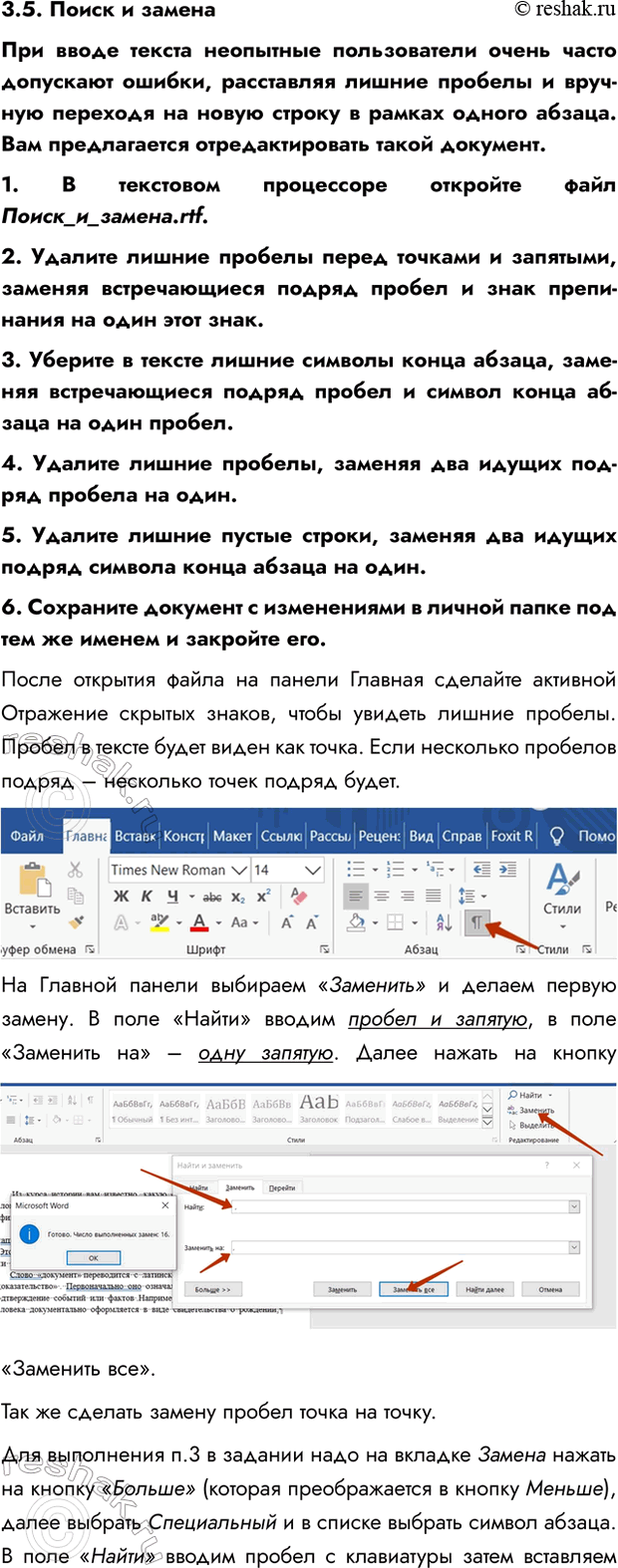Image resolution: width=618 pixels, height=1568 pixels.
Task: Click the Помощник lightbulb icon
Action: (x=557, y=836)
